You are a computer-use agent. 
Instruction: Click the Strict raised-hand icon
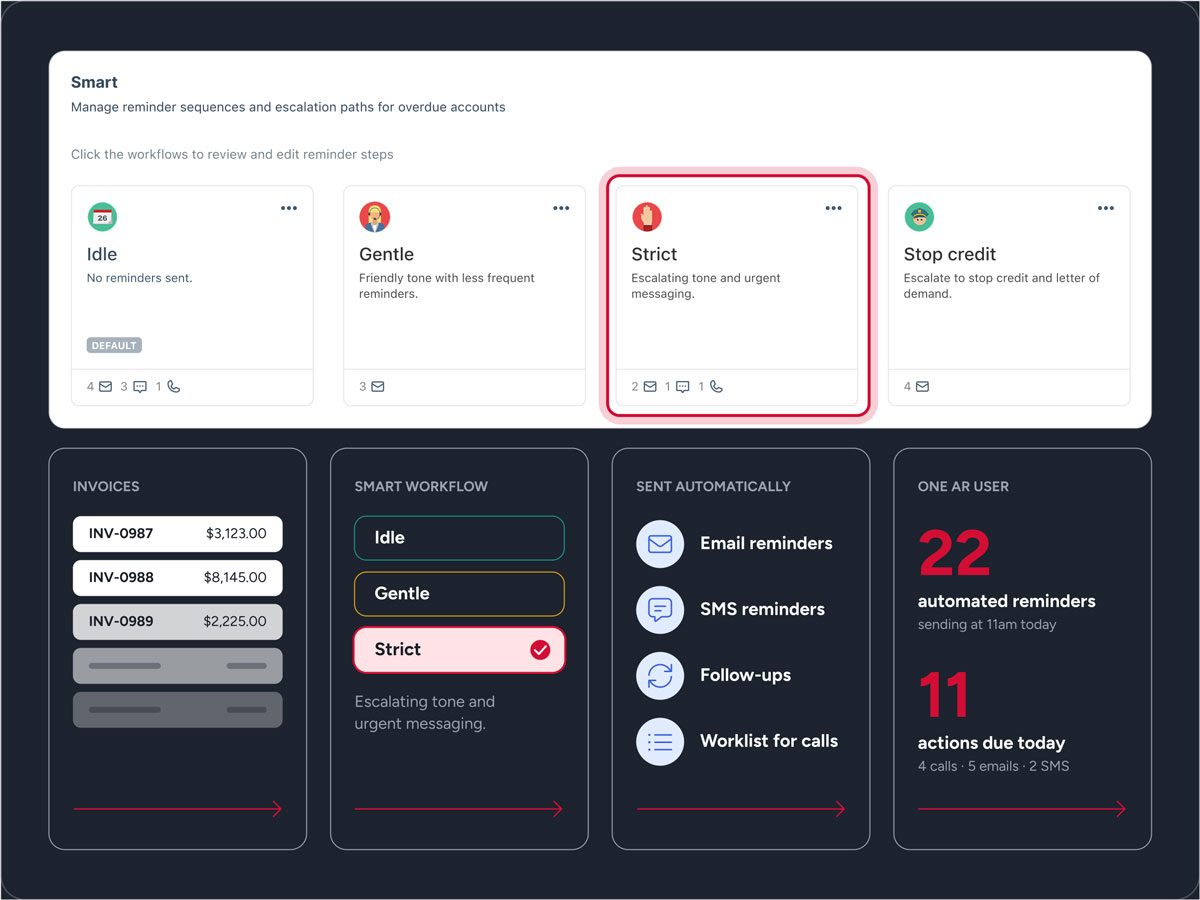point(646,217)
